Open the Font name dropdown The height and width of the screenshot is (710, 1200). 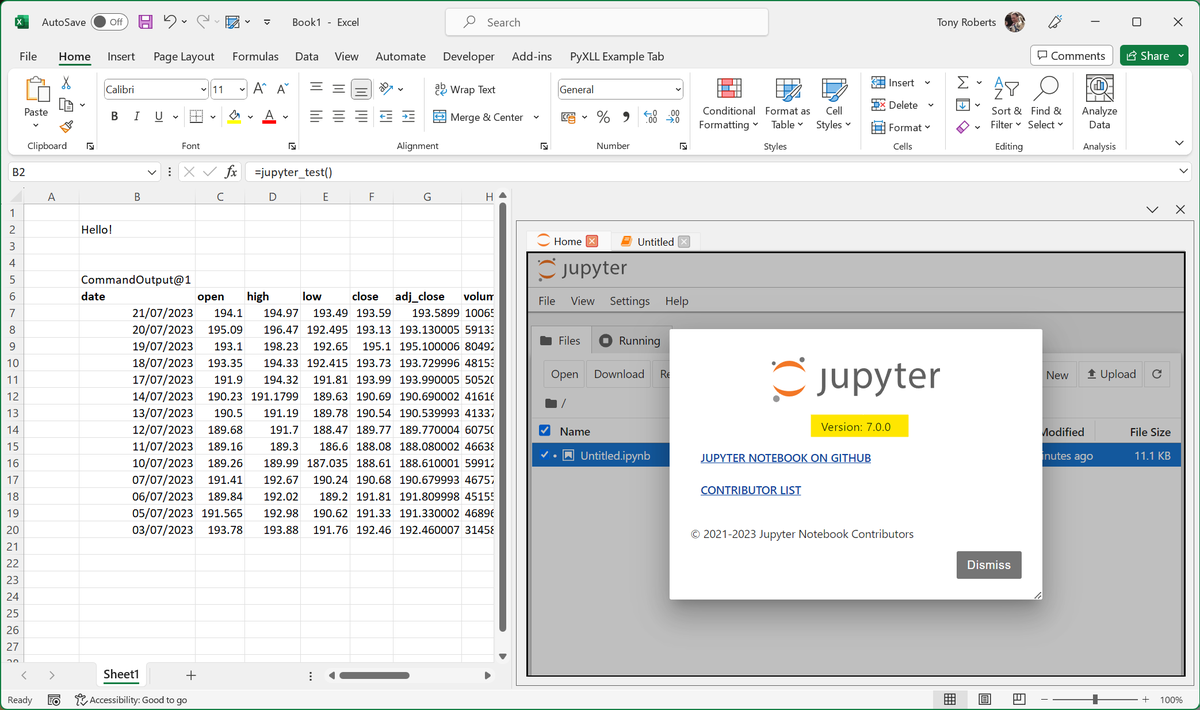(x=203, y=89)
